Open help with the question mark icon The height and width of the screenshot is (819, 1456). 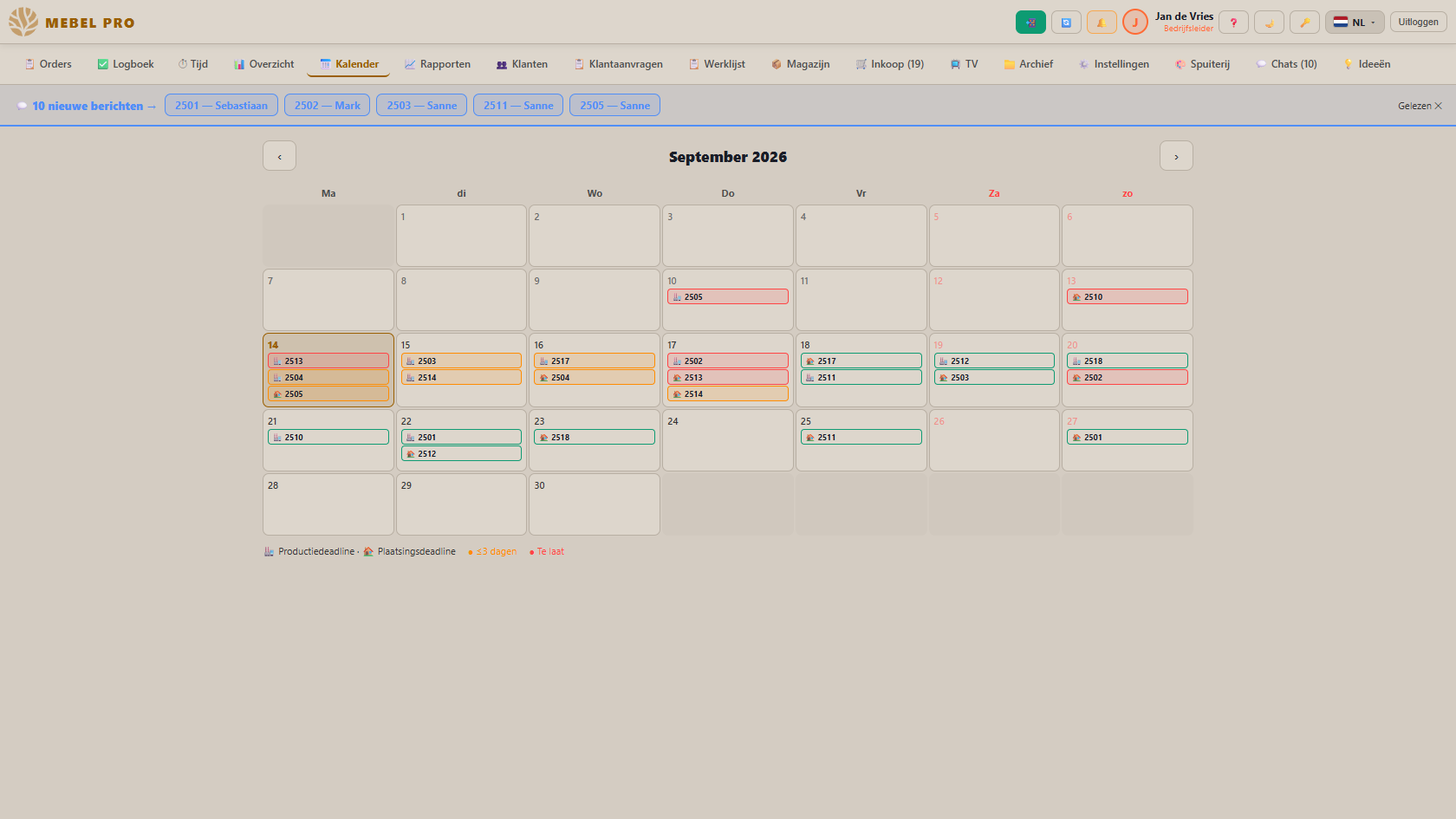coord(1233,23)
